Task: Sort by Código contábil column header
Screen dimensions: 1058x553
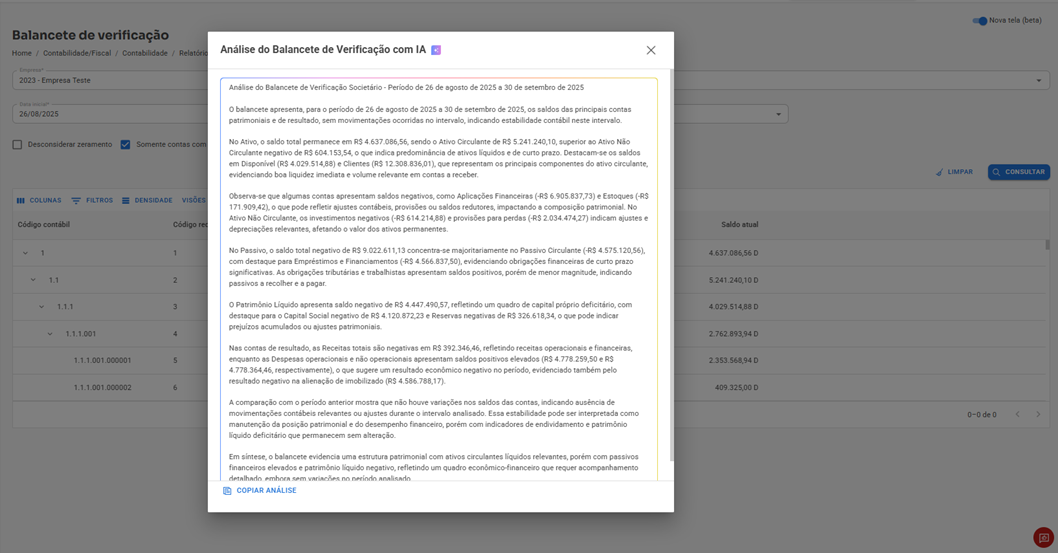Action: tap(44, 225)
